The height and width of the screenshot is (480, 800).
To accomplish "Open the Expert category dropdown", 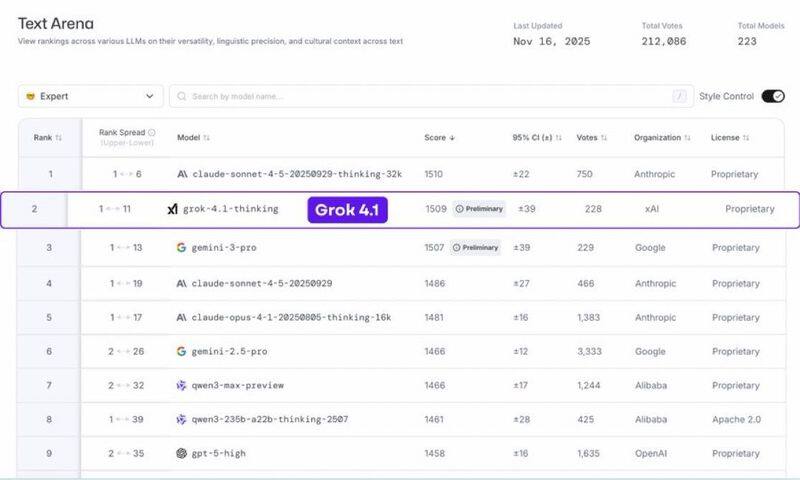I will [90, 96].
